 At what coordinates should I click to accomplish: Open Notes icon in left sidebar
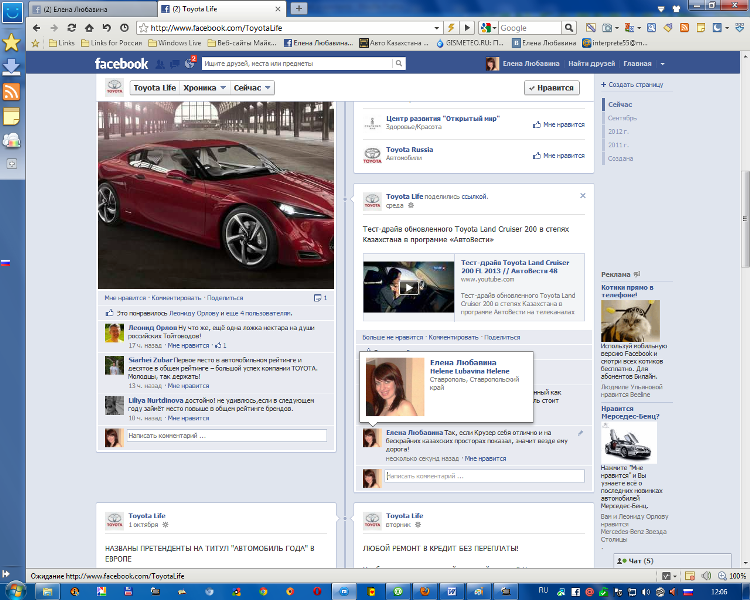click(x=11, y=116)
